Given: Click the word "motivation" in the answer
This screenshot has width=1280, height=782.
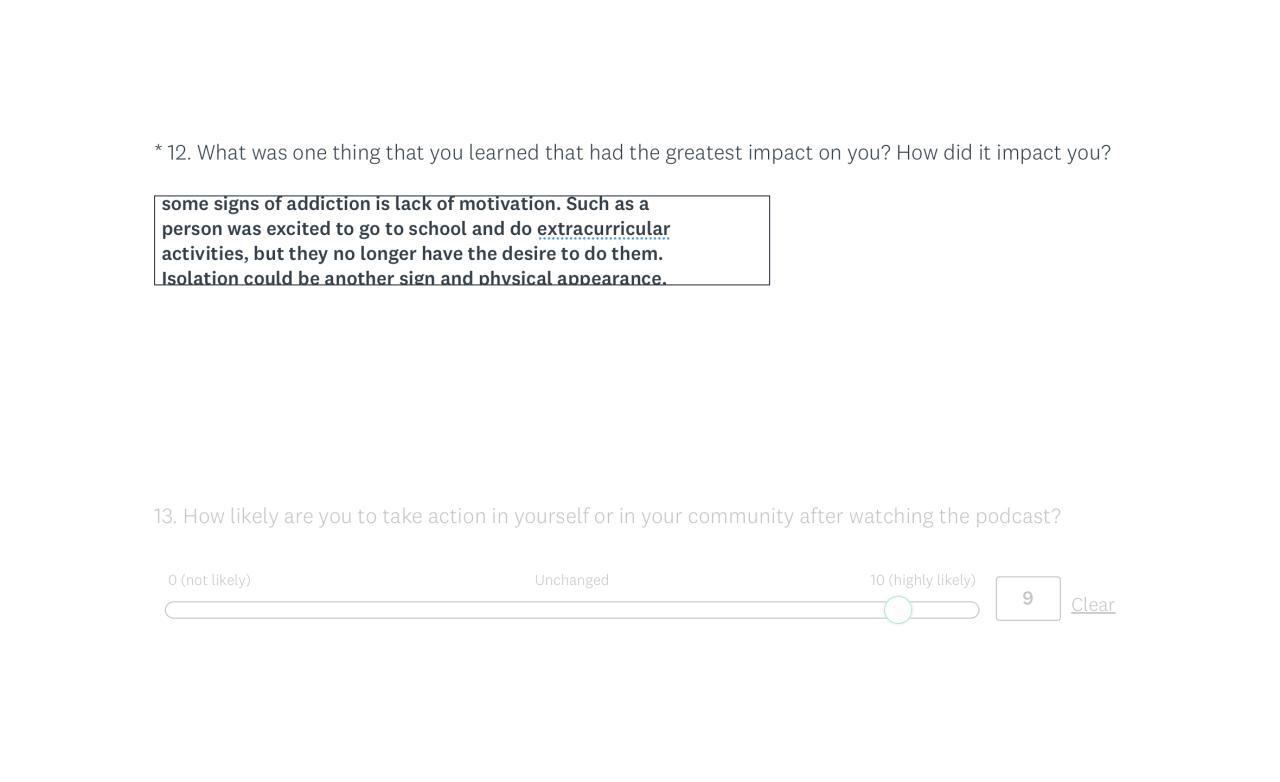Looking at the screenshot, I should 508,204.
